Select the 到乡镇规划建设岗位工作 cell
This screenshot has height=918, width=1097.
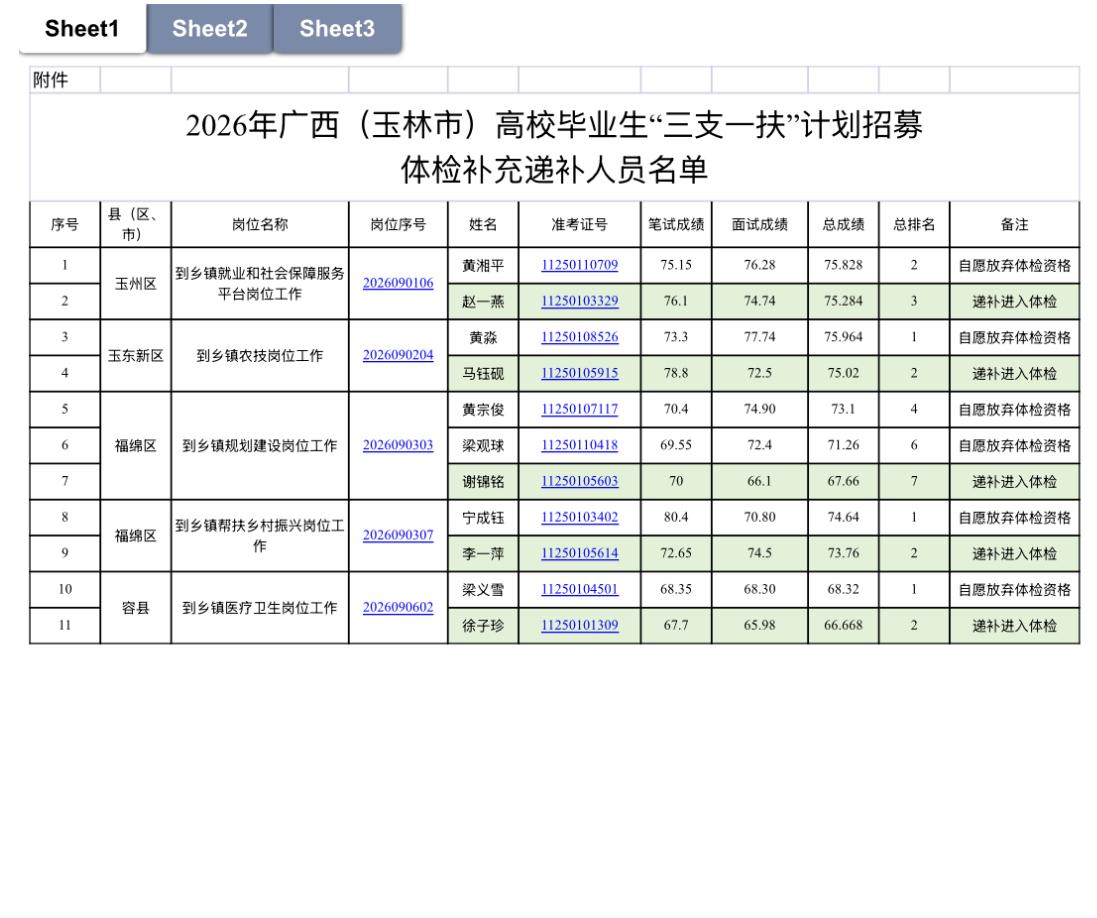tap(260, 445)
